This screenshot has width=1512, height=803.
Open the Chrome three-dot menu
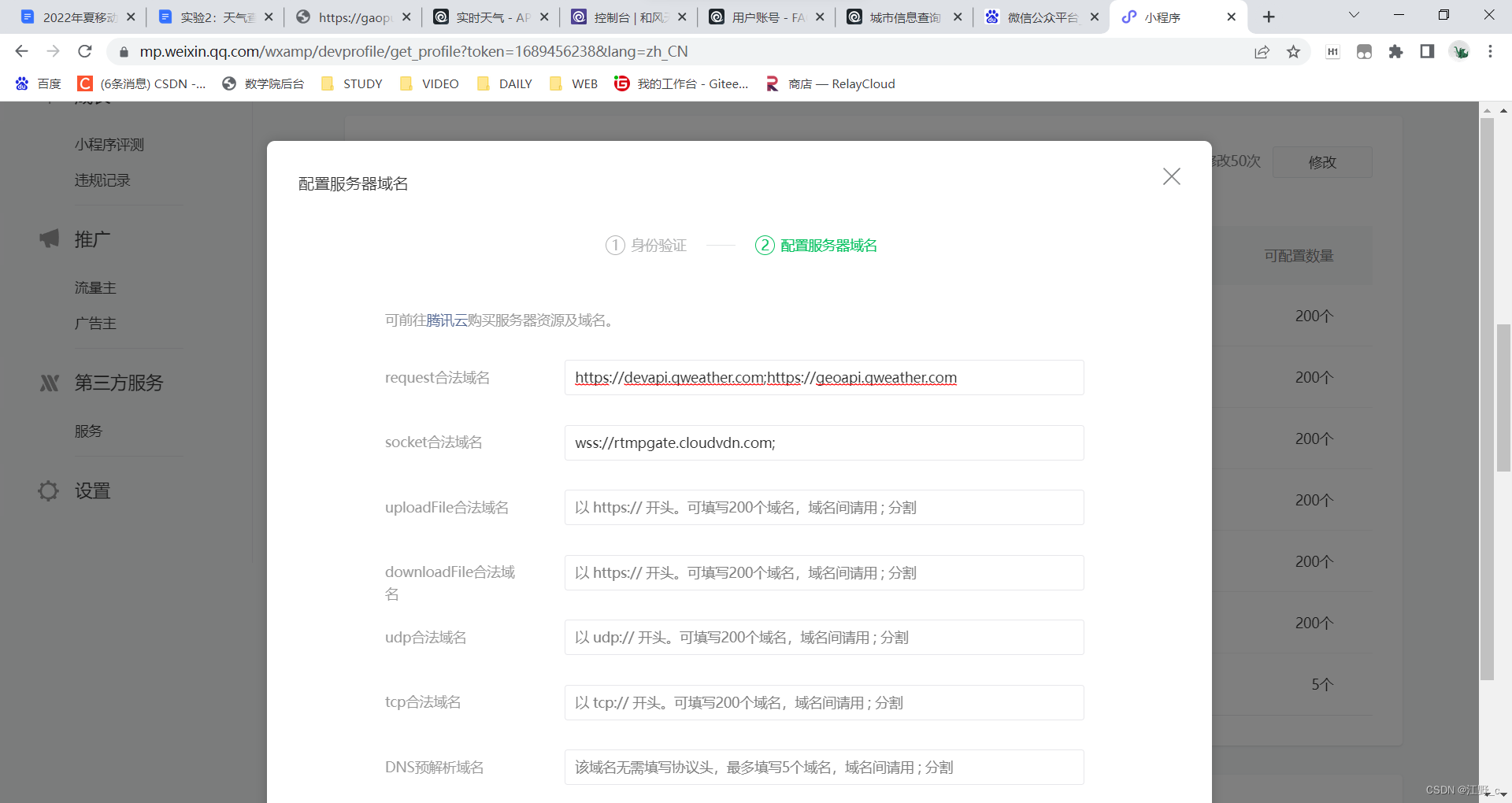pos(1490,51)
